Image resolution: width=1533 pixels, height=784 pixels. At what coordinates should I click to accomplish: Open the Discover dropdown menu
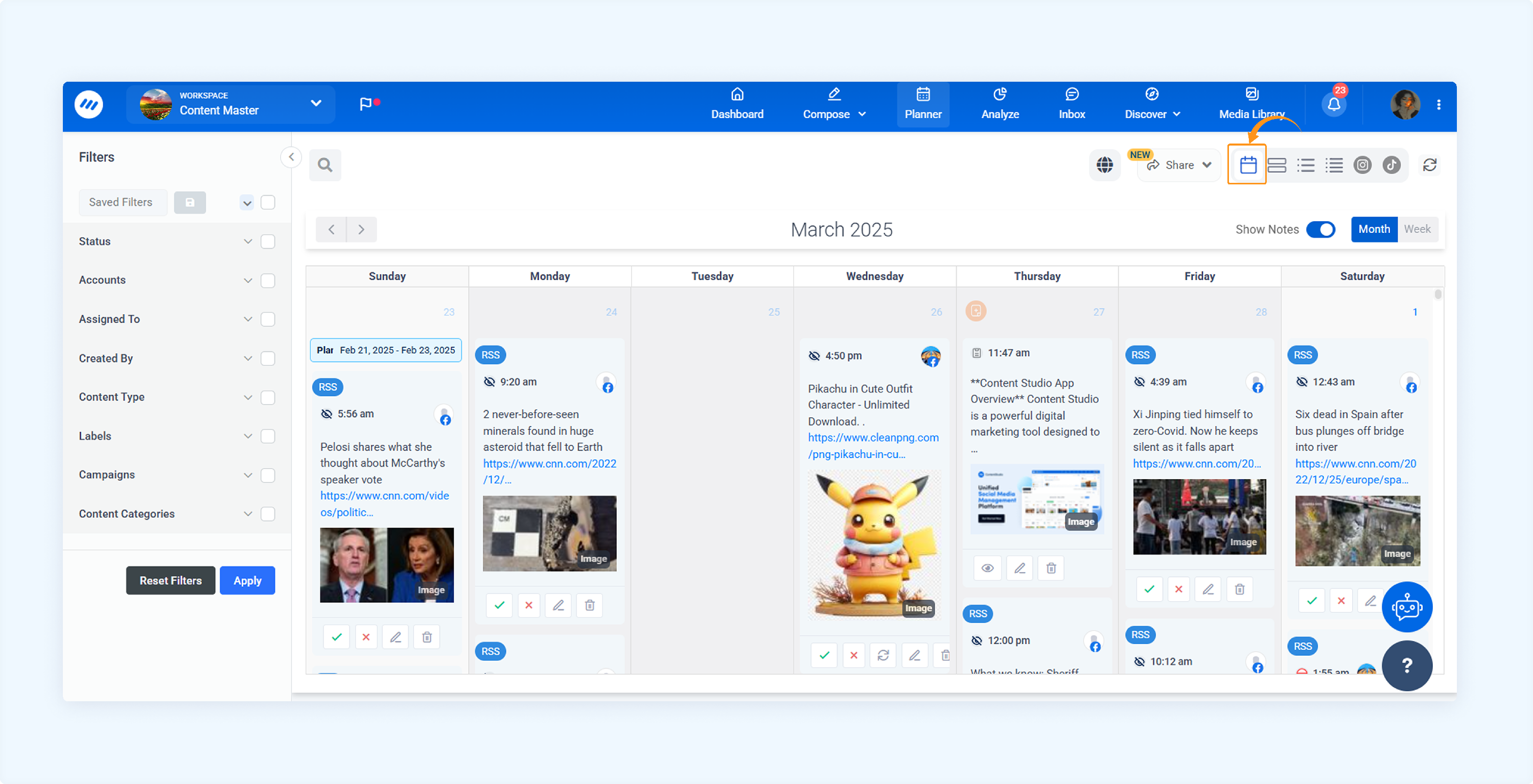coord(1152,105)
